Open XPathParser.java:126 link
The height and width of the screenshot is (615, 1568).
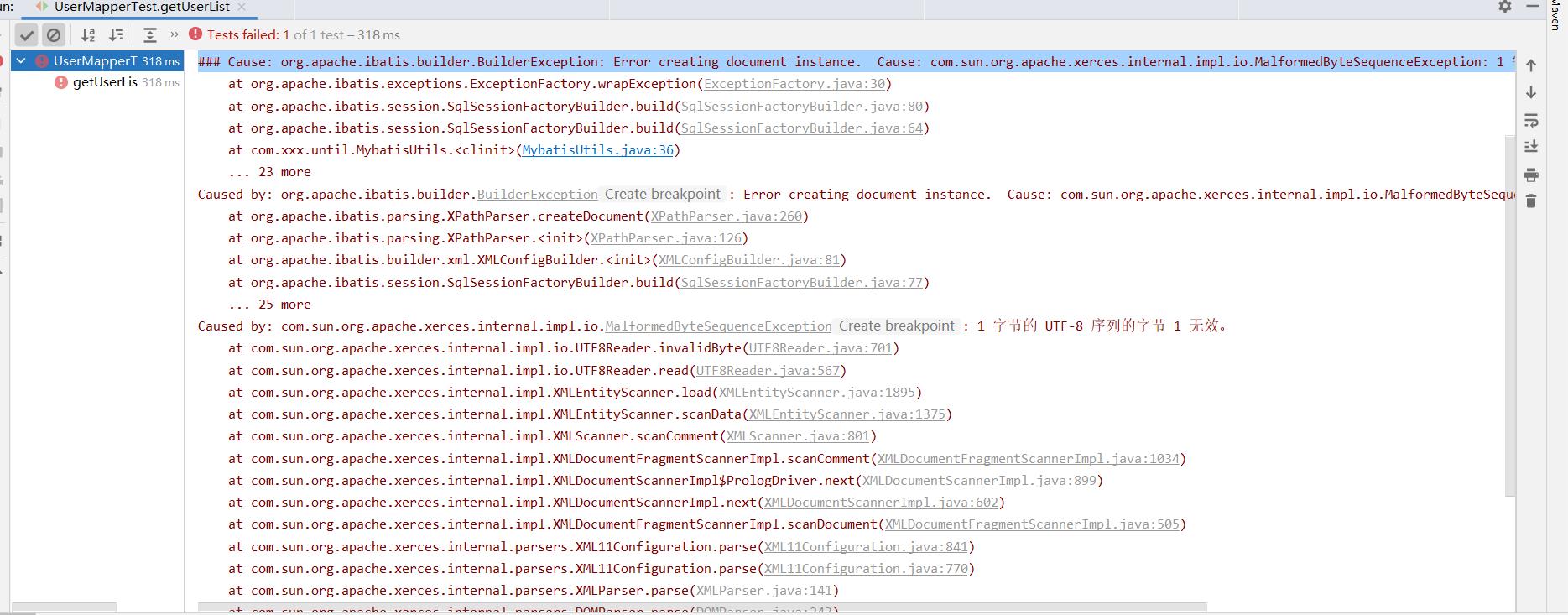click(666, 238)
